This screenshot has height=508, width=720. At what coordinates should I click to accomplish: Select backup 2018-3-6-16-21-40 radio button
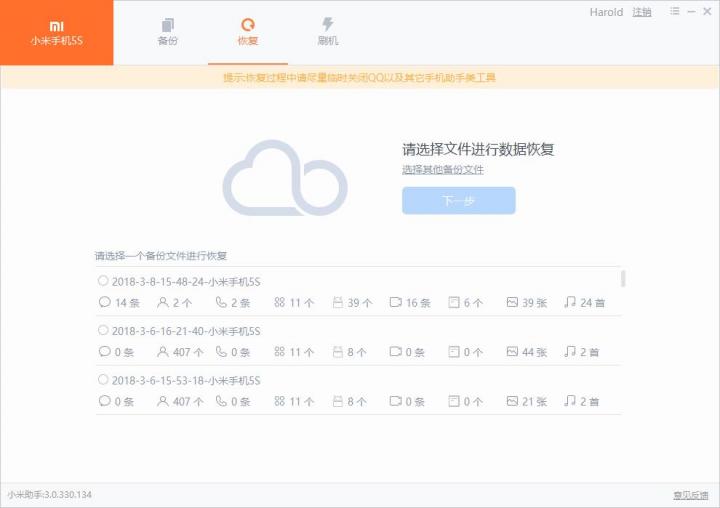[103, 330]
